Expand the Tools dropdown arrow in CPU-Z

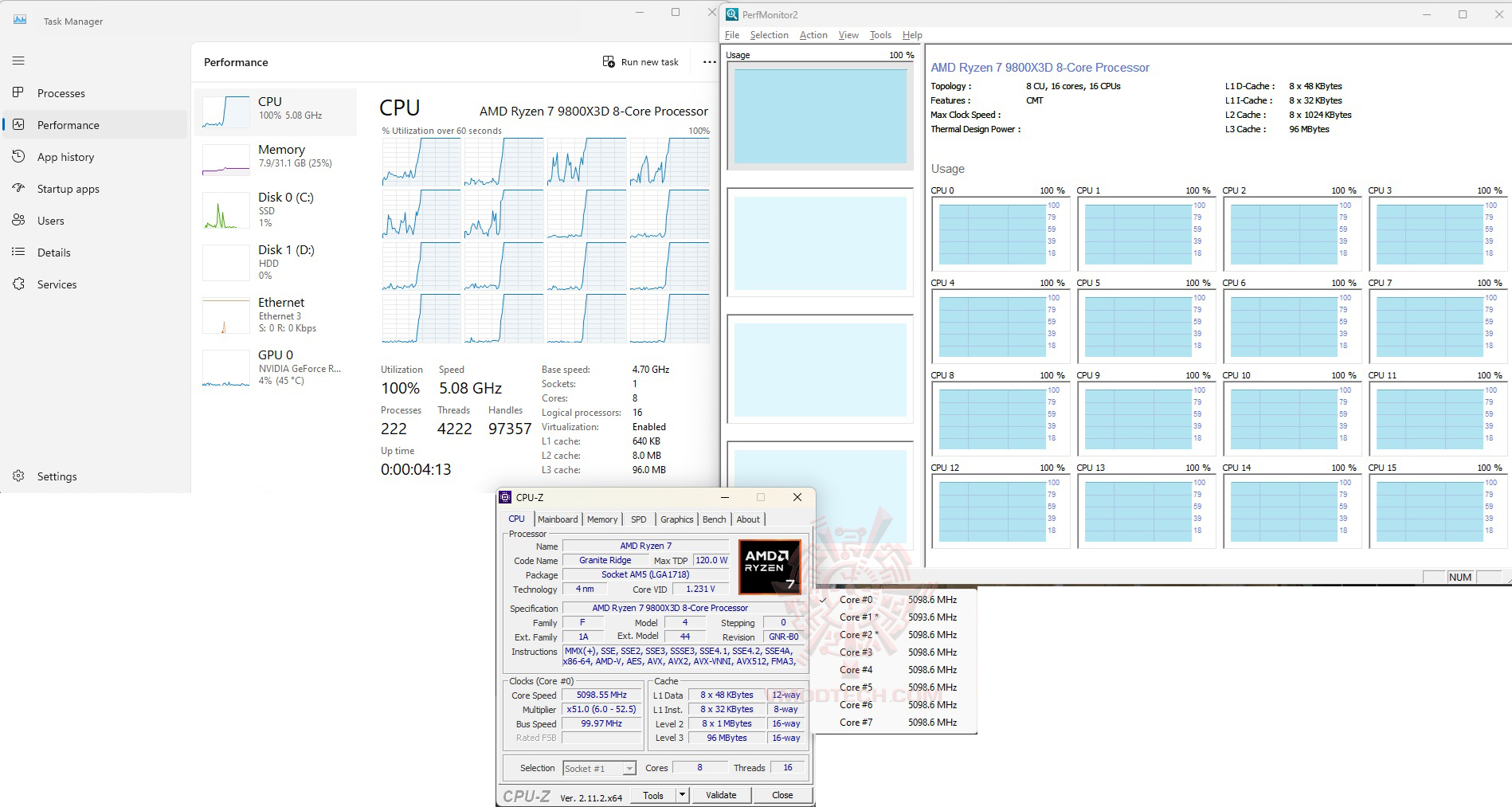pyautogui.click(x=682, y=795)
